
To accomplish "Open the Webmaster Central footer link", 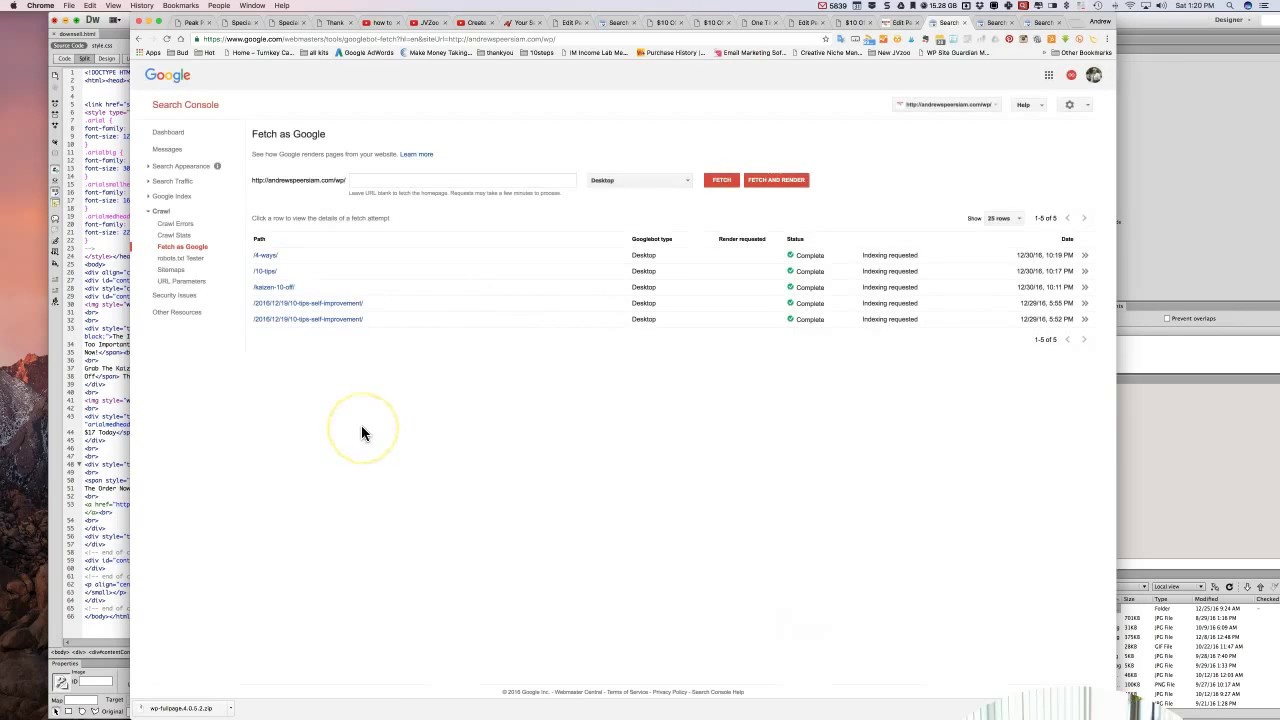I will coord(578,692).
